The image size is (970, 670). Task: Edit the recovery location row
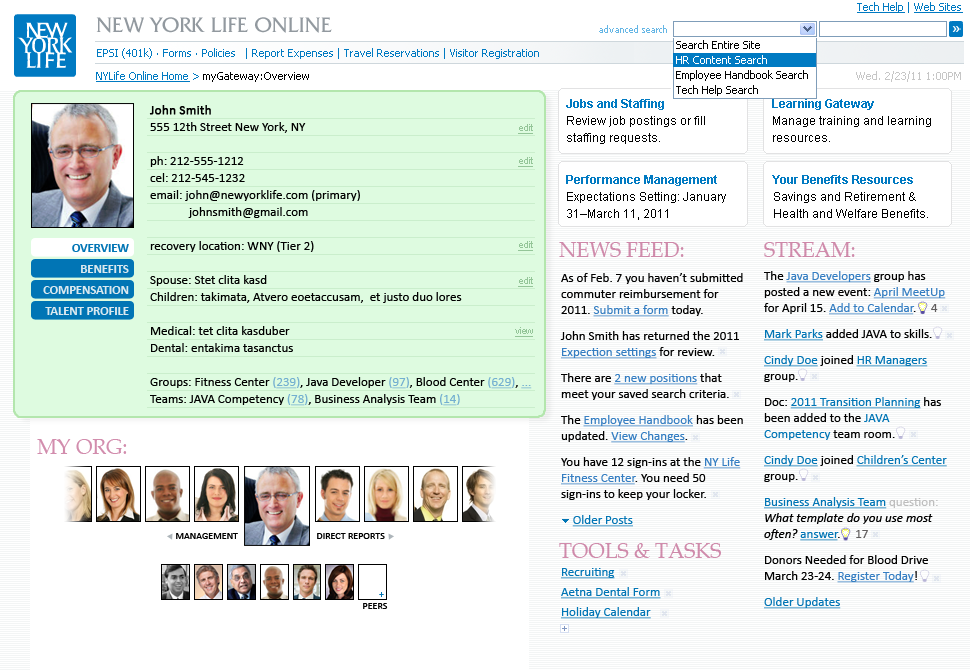tap(525, 245)
